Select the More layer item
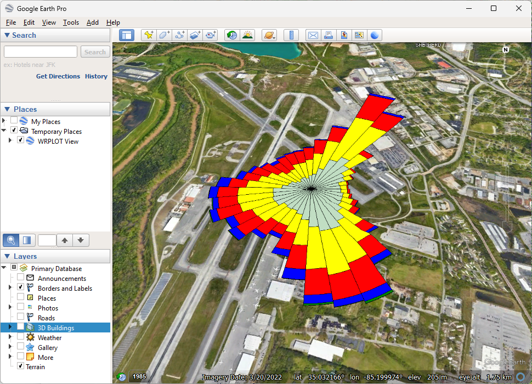The image size is (532, 384). pyautogui.click(x=45, y=357)
